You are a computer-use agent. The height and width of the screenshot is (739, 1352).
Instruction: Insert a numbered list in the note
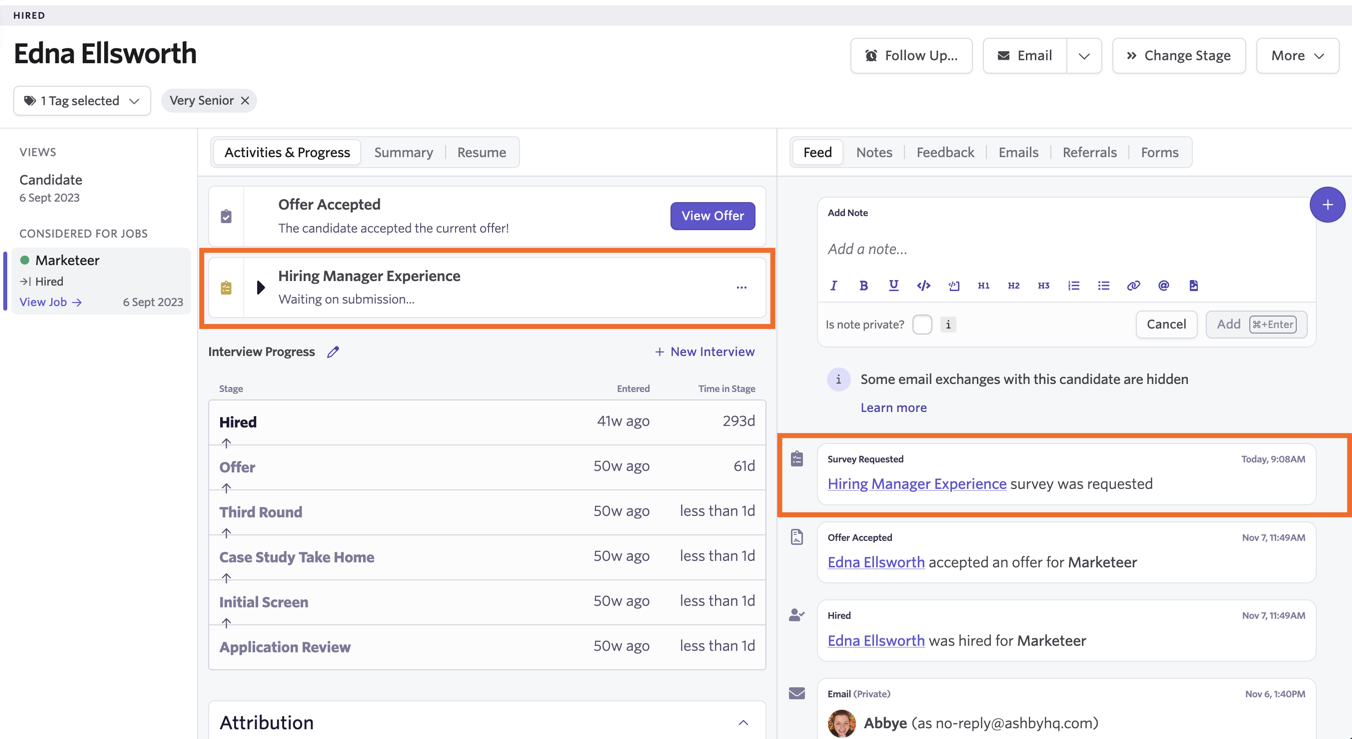click(1074, 286)
